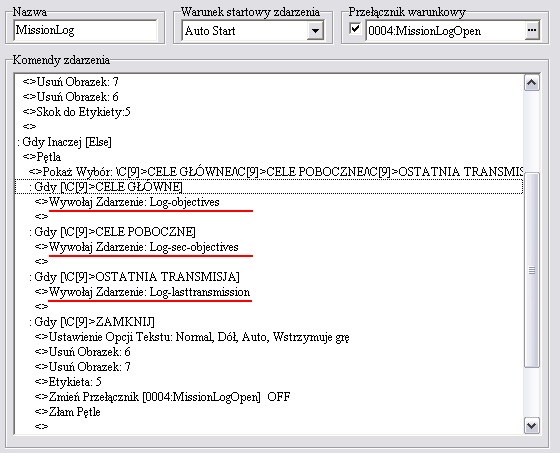Select the 'Skok do Etykiety:5' command
This screenshot has height=453, width=560.
click(x=76, y=112)
